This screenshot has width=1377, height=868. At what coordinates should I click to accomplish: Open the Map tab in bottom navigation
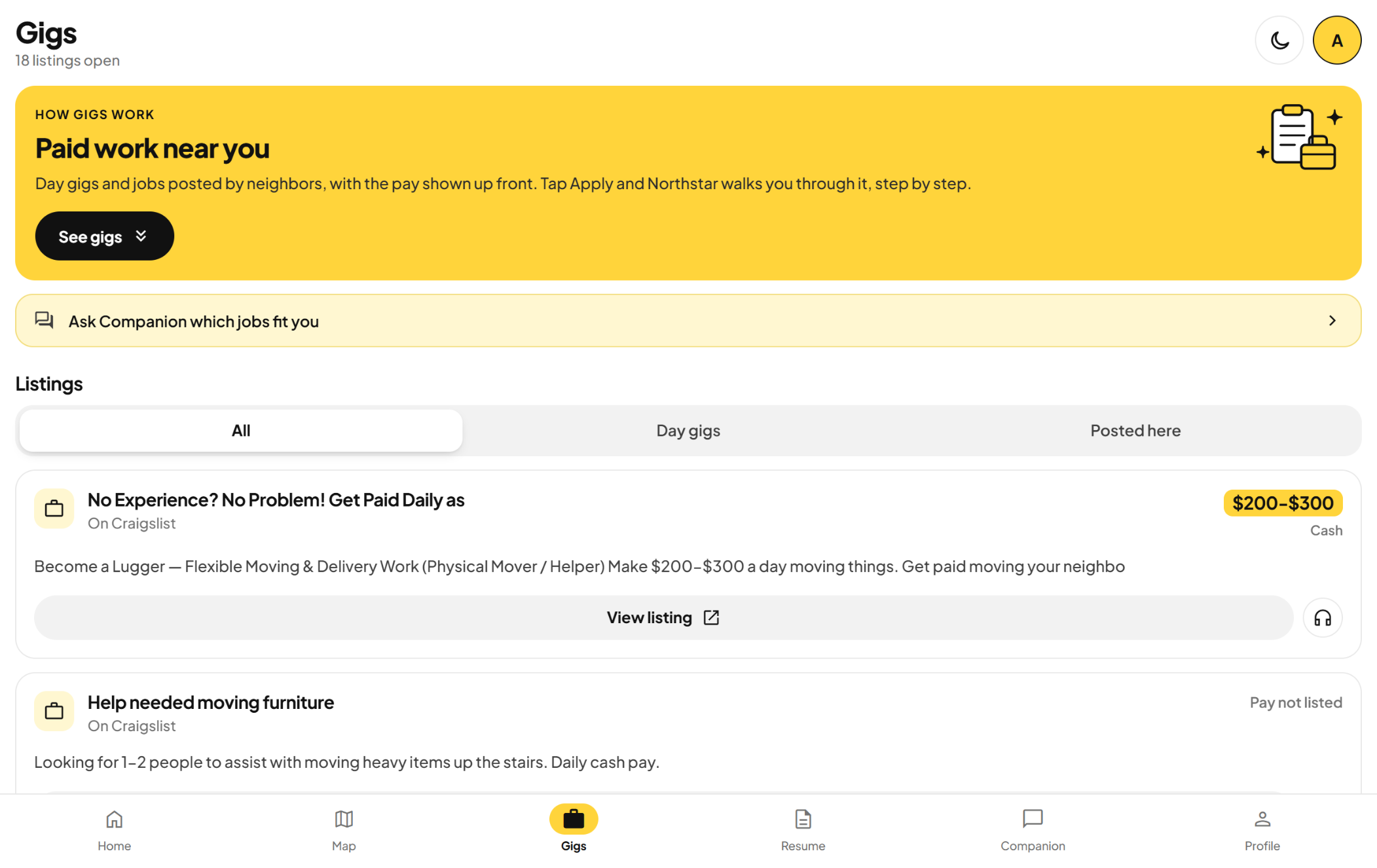point(344,830)
